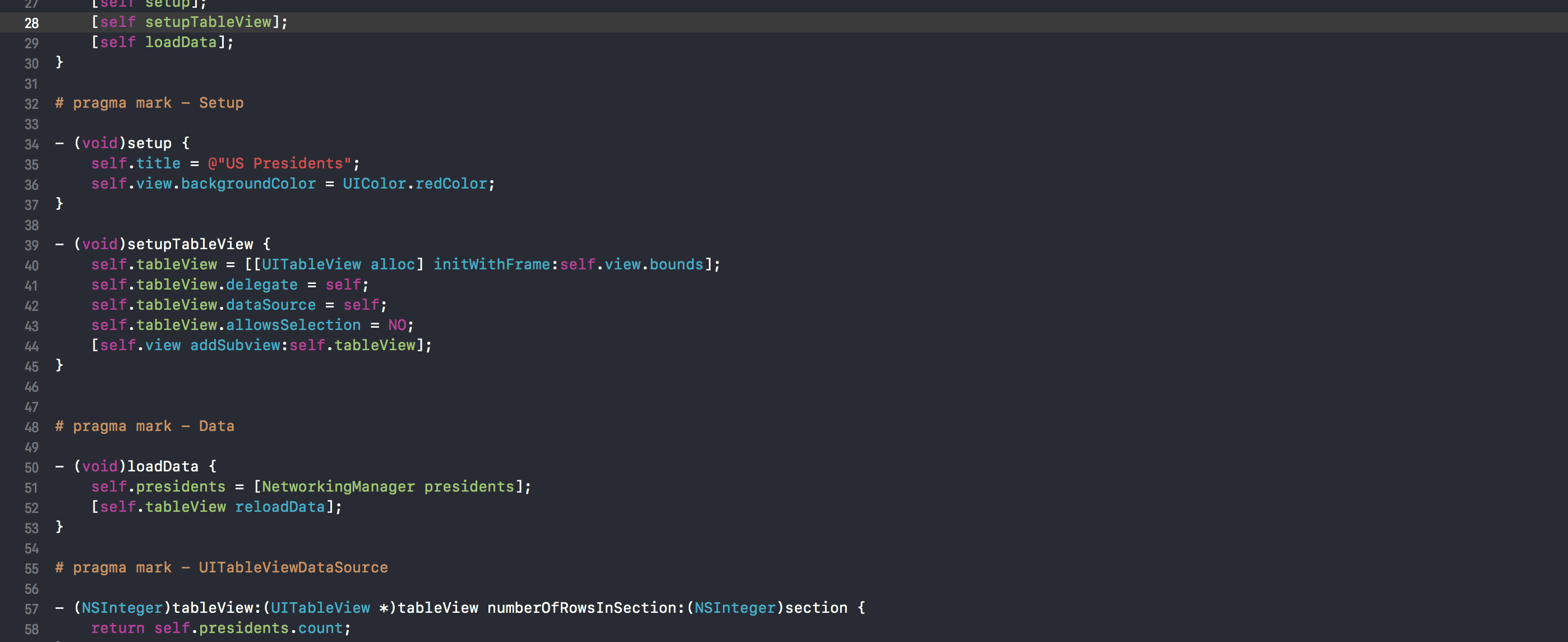
Task: Click loadData call on line 29
Action: pos(180,42)
